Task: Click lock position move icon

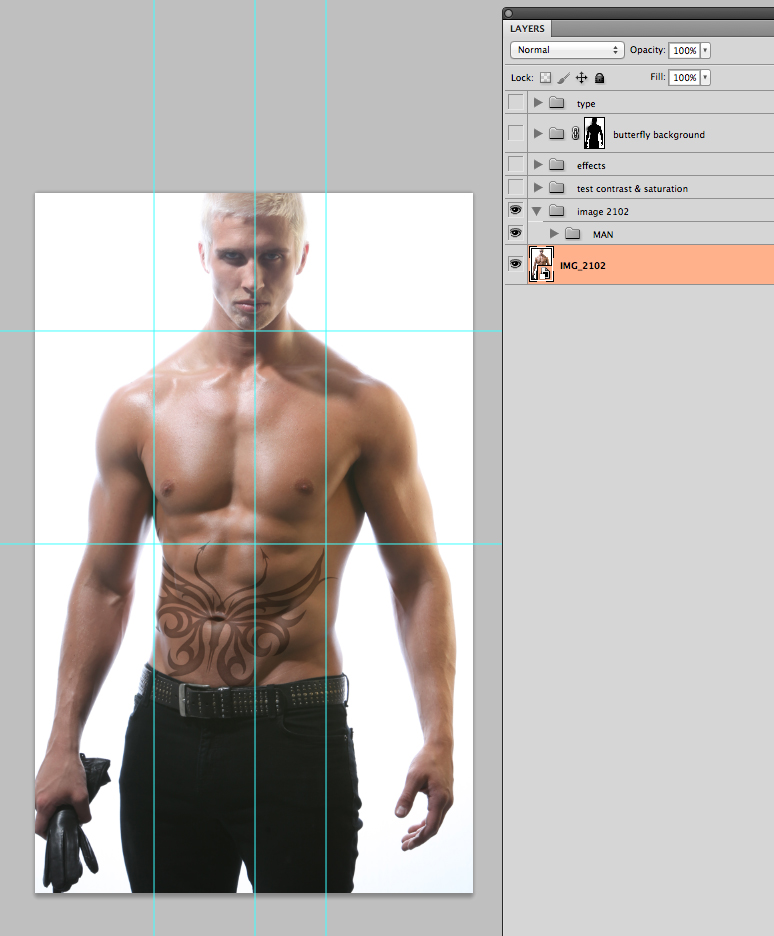Action: point(581,78)
